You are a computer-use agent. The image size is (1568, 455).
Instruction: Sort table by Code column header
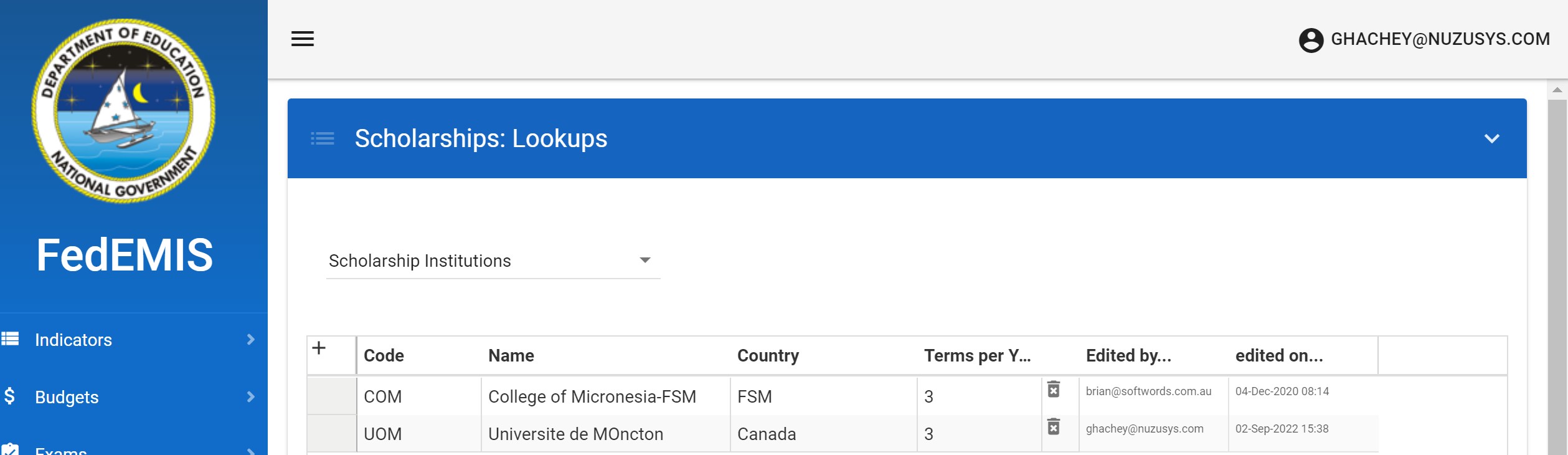[x=384, y=355]
